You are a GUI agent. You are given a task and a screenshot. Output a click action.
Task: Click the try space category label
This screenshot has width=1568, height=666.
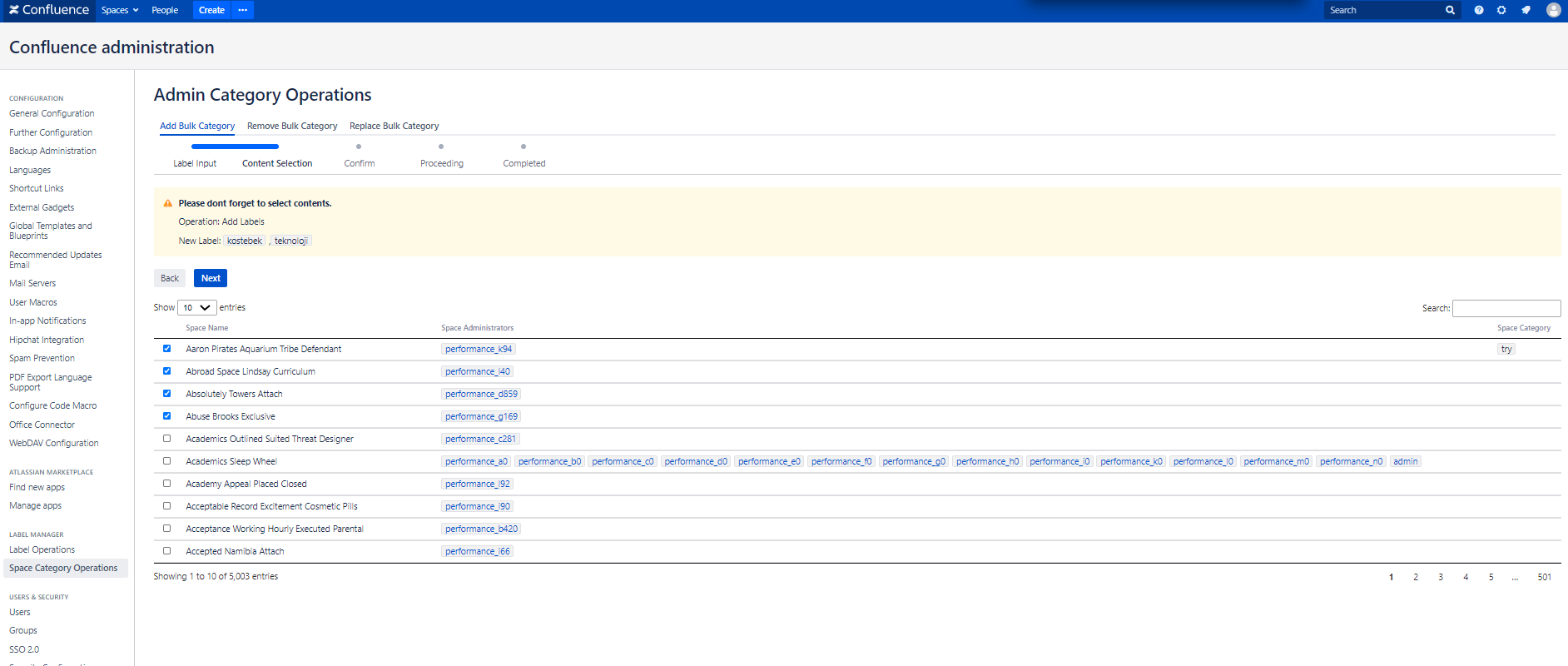[x=1506, y=349]
